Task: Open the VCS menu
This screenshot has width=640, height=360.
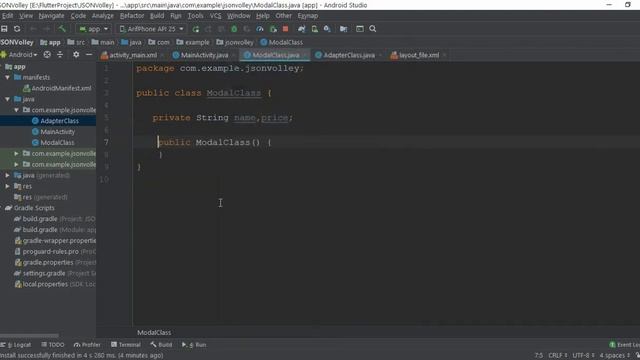Action: [x=215, y=16]
